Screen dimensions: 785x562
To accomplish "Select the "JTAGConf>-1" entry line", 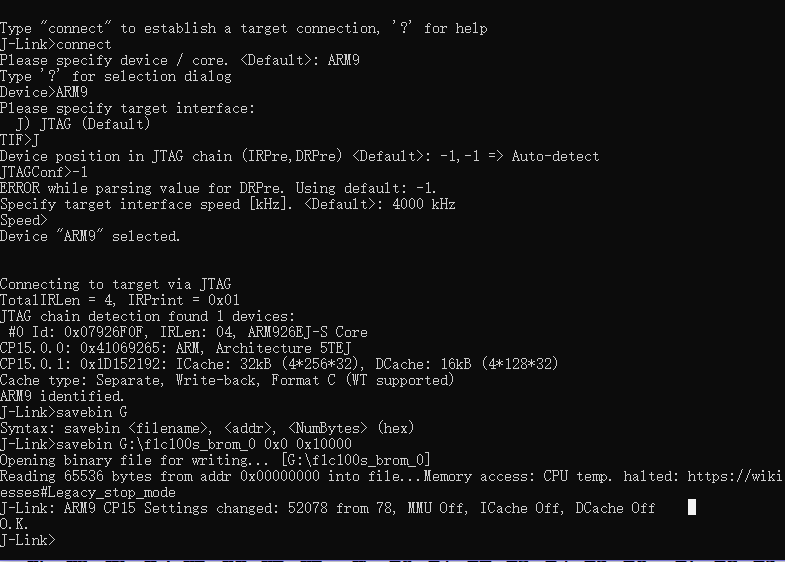I will [x=44, y=172].
